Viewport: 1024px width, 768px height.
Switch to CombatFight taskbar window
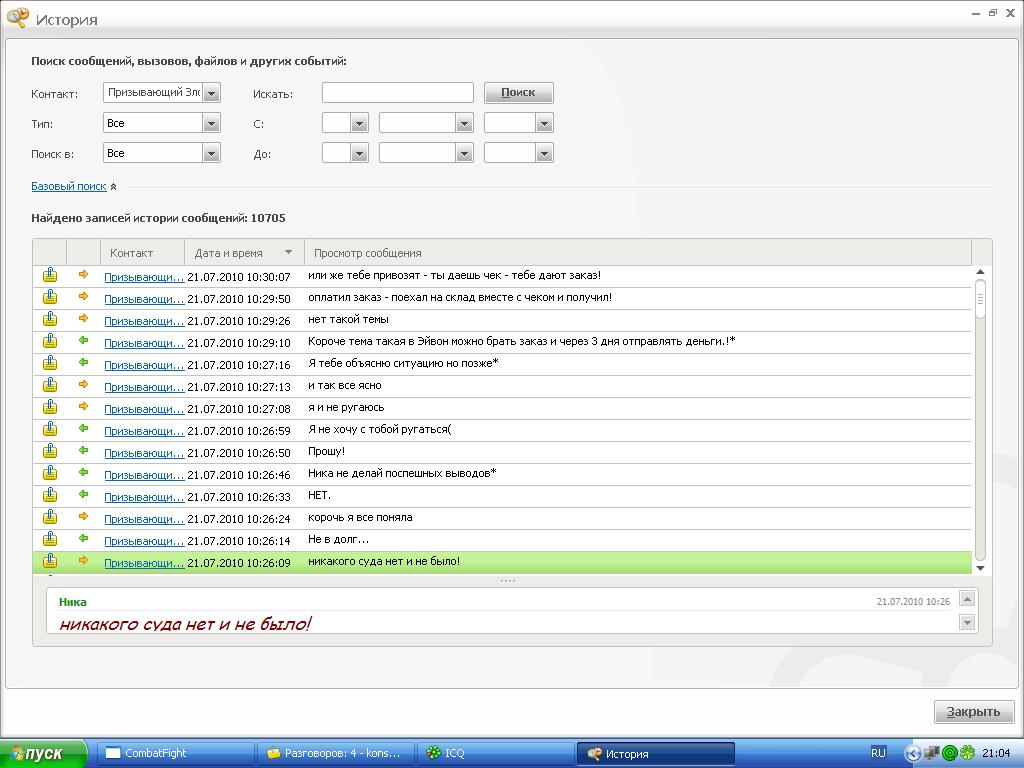coord(175,753)
